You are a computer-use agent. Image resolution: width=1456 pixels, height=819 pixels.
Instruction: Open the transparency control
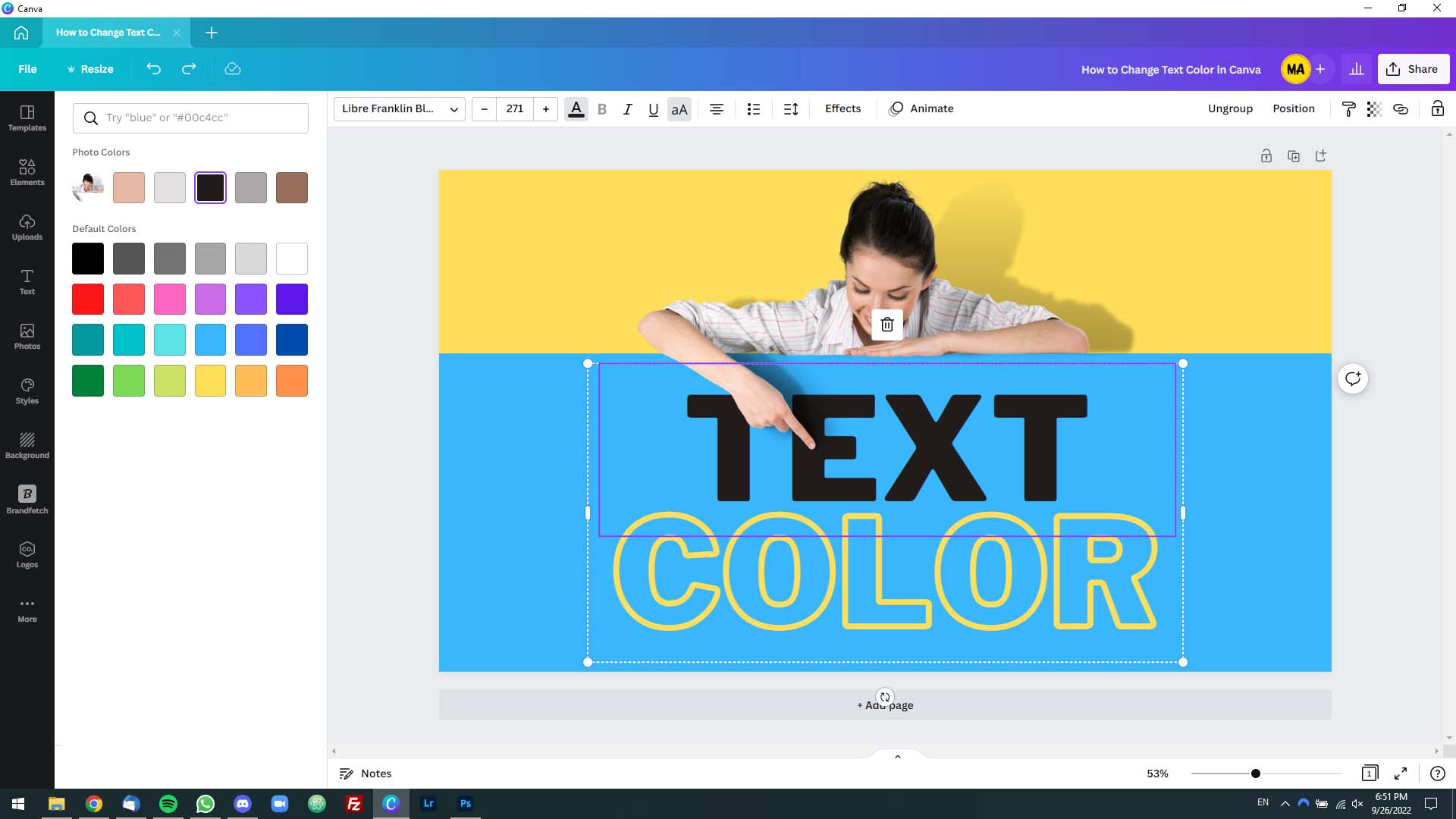(1373, 108)
